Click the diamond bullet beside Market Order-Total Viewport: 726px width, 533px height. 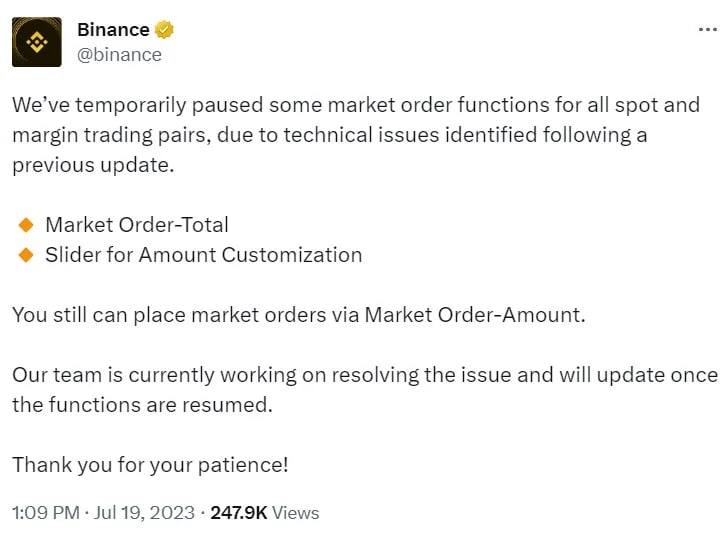point(26,225)
